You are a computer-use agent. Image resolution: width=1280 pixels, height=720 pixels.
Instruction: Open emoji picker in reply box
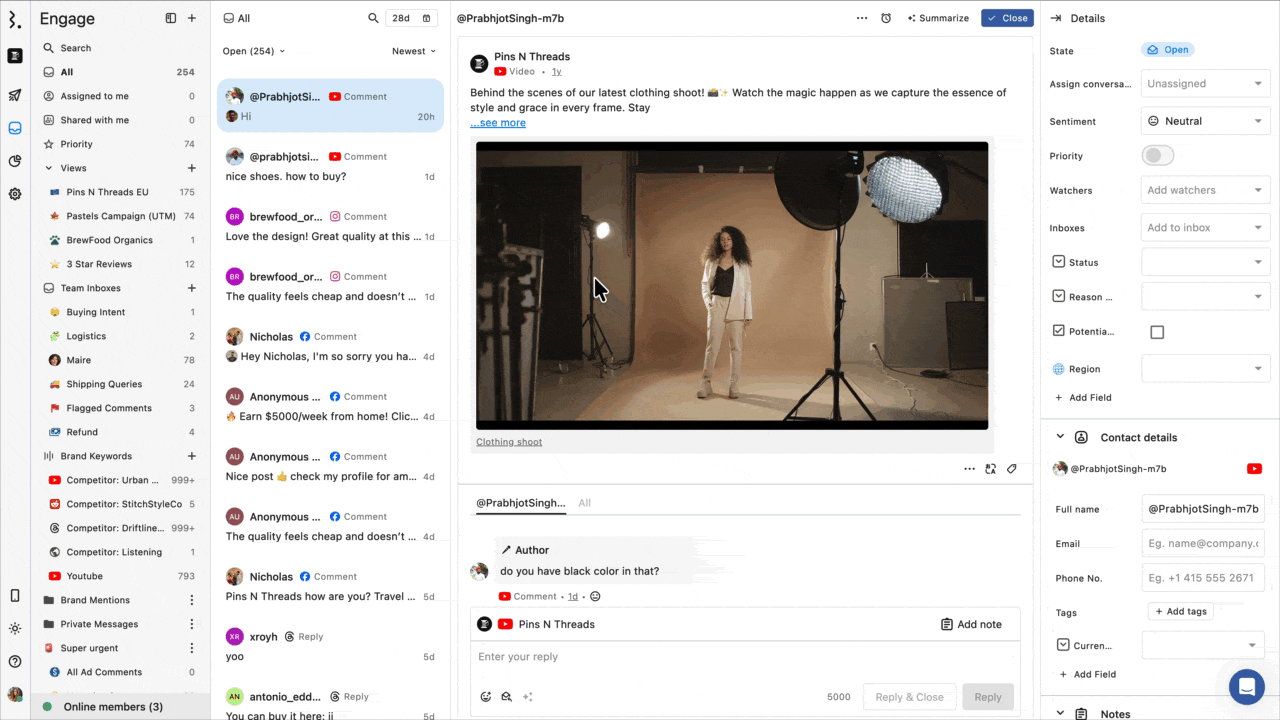(x=486, y=697)
